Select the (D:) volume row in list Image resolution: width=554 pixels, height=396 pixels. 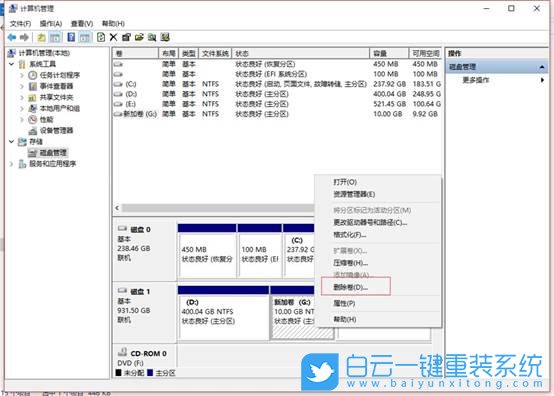click(277, 94)
